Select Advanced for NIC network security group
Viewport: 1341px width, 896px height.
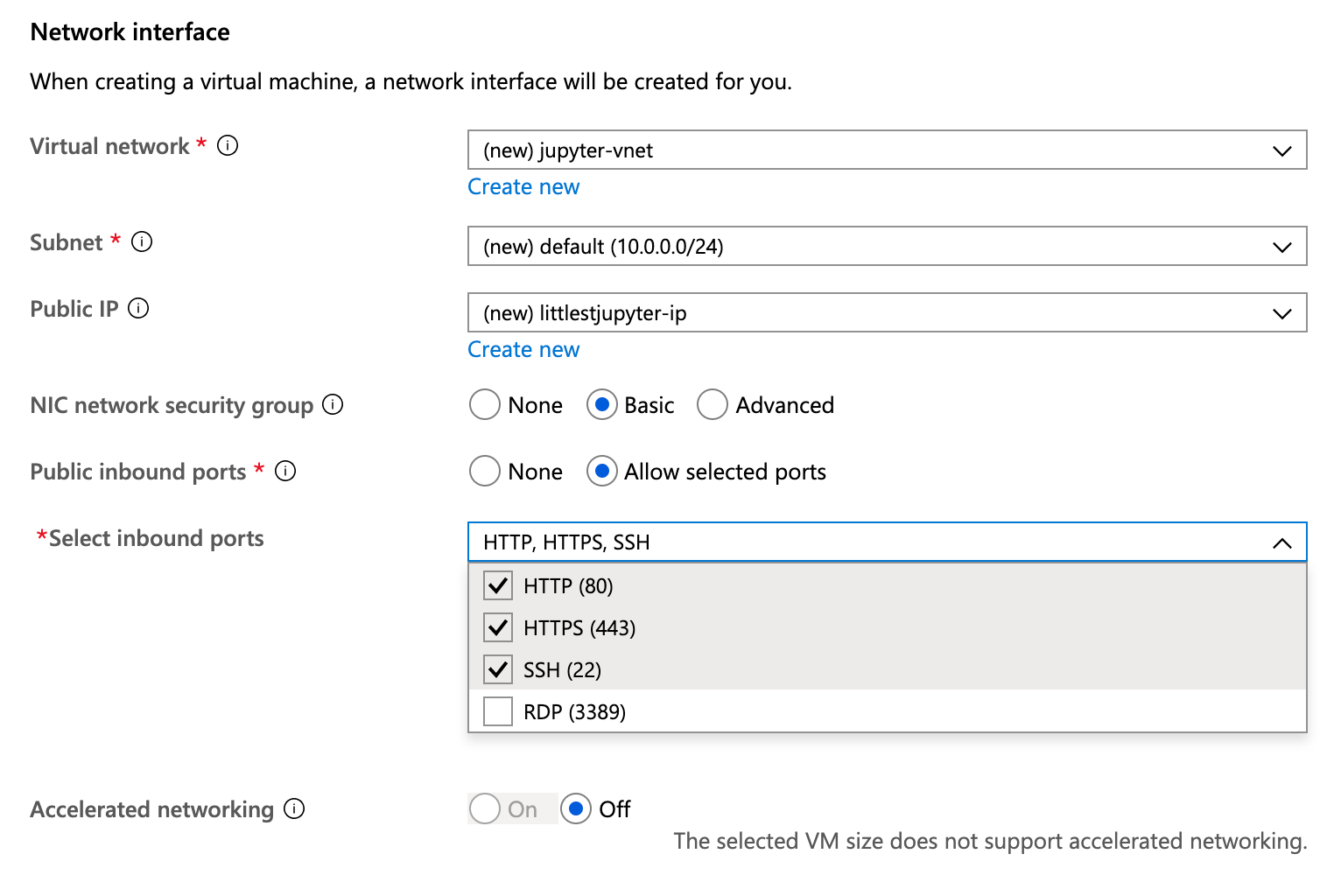[713, 405]
